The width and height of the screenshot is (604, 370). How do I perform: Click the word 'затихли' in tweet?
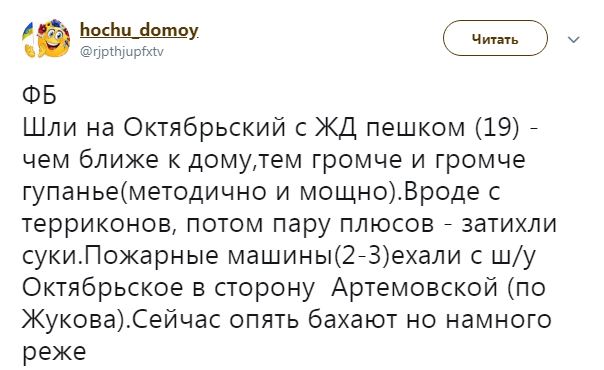click(x=509, y=224)
